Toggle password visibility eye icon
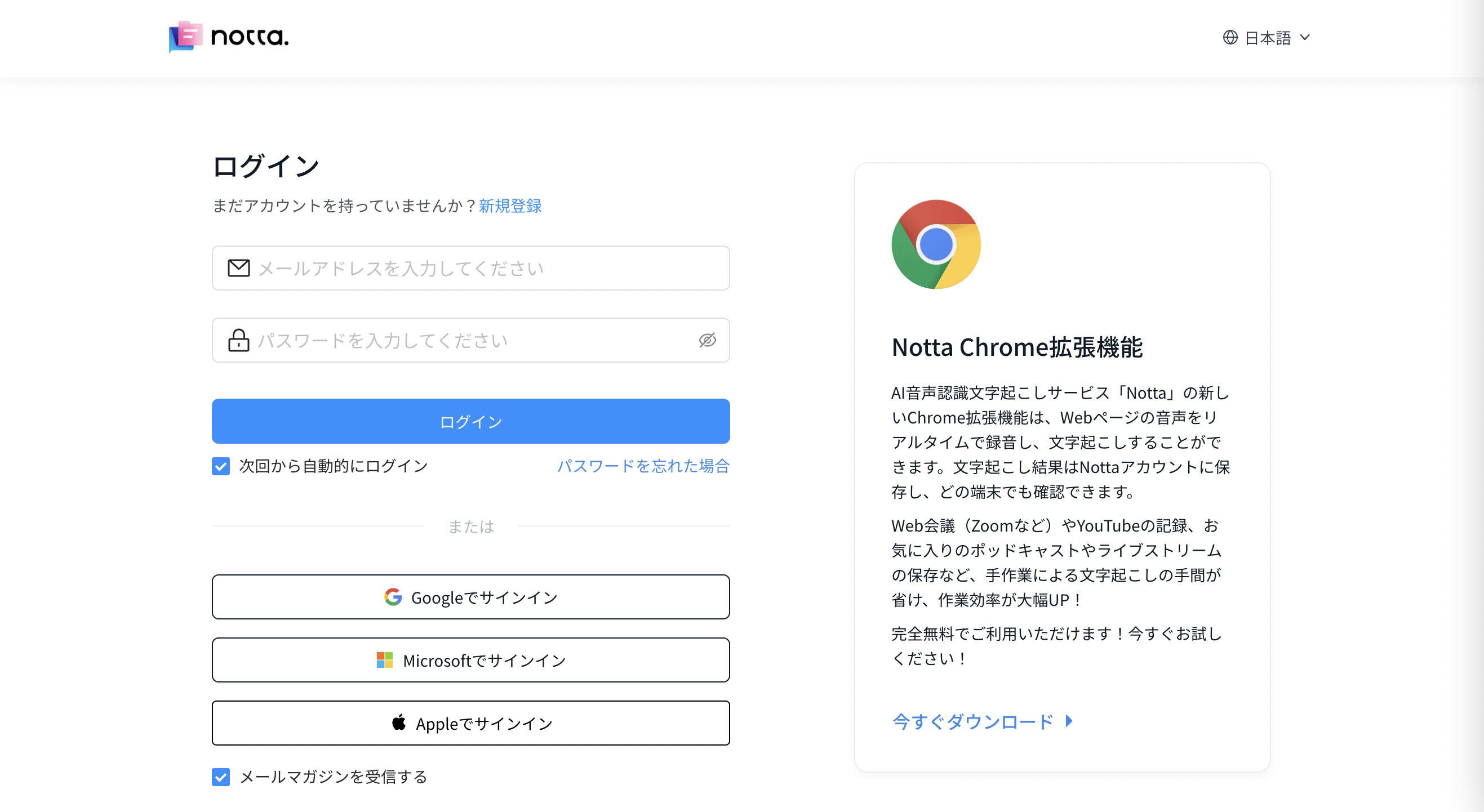Screen dimensions: 1484x812 tap(708, 340)
